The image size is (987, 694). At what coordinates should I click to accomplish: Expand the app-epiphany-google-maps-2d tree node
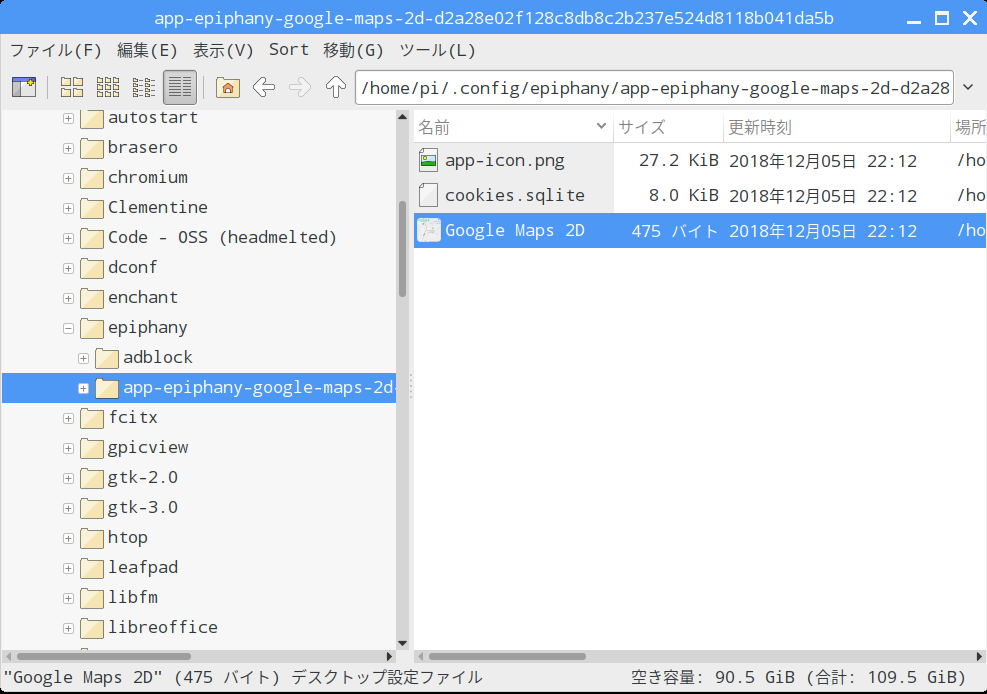click(x=83, y=388)
